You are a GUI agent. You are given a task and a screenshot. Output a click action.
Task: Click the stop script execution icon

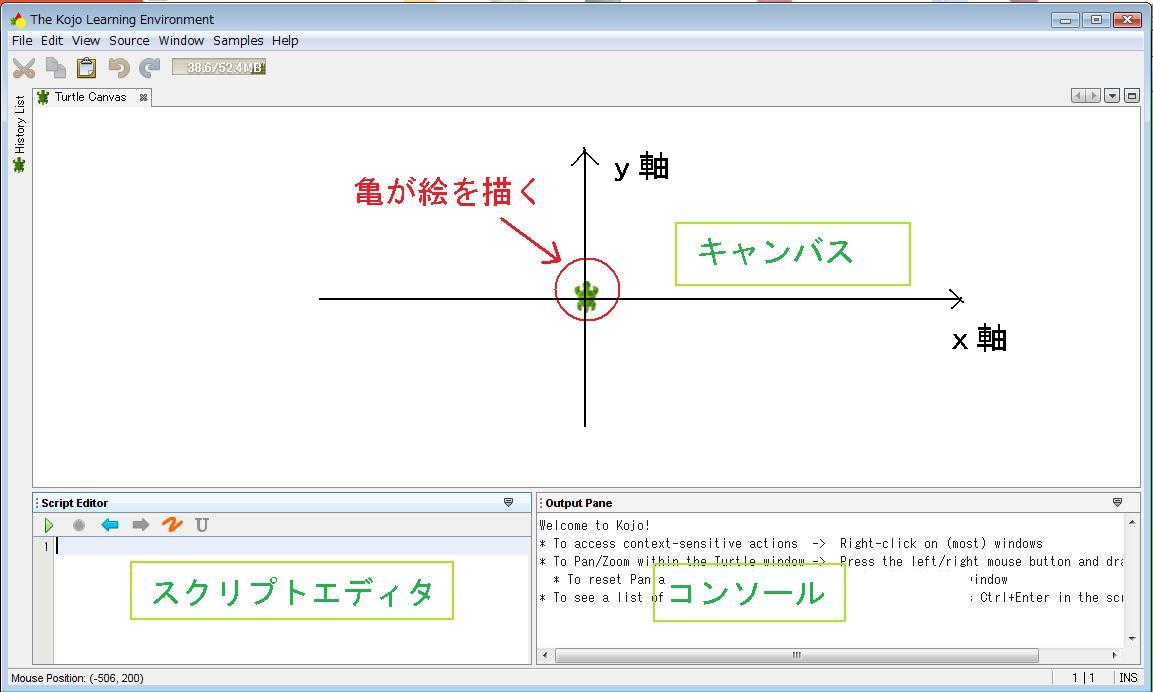pos(79,524)
